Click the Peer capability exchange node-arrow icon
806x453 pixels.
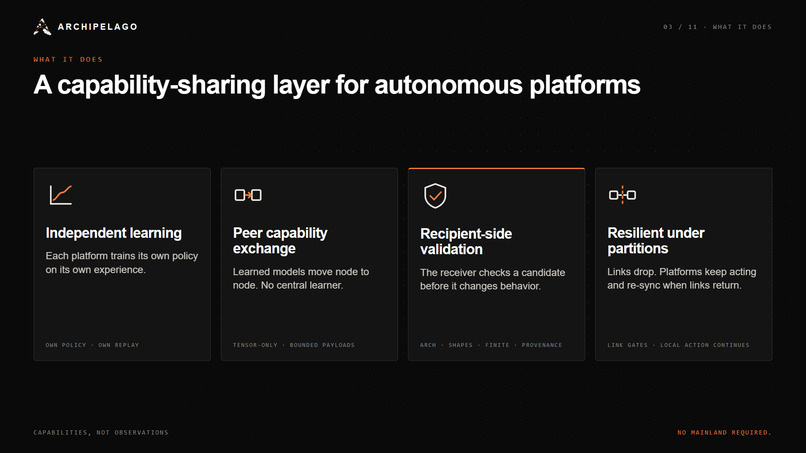(248, 195)
